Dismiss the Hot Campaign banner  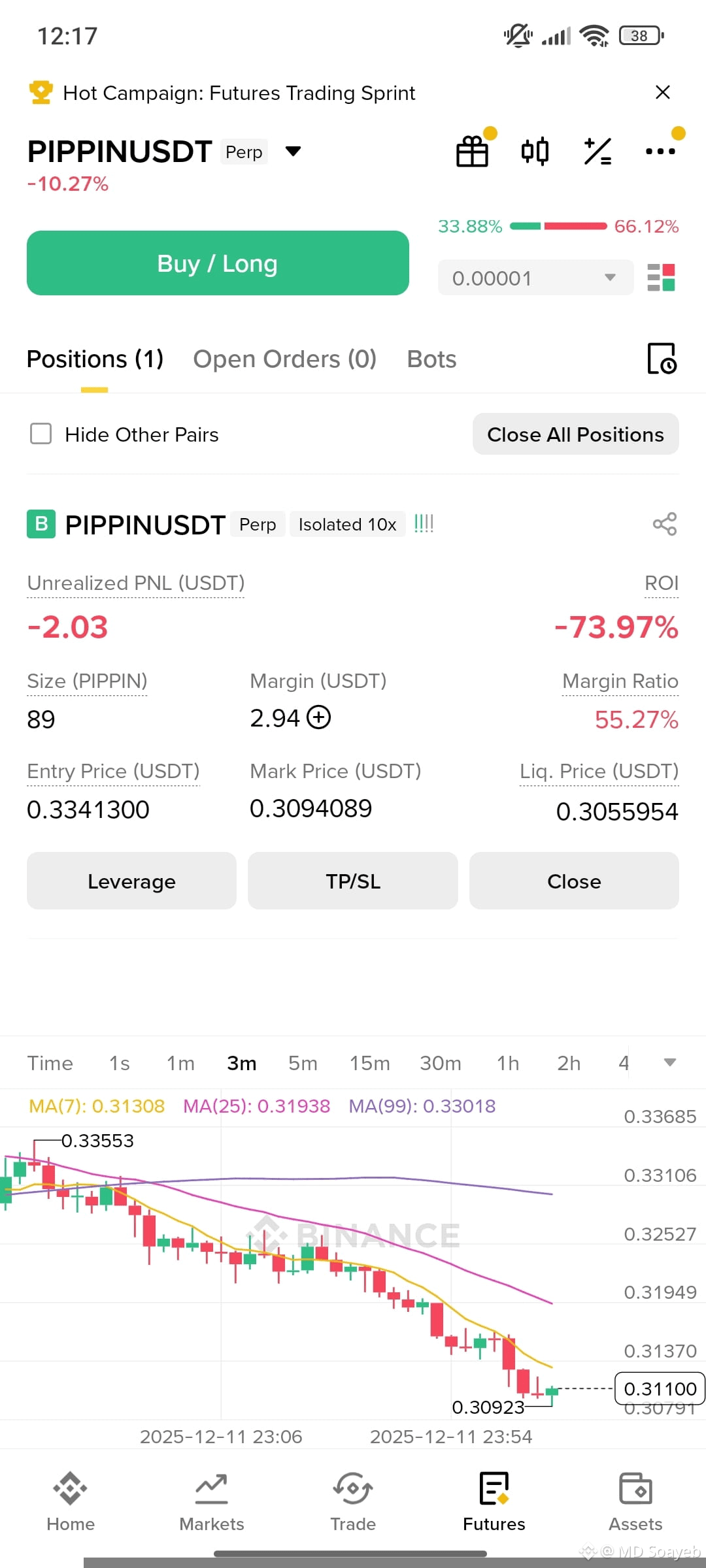(663, 92)
